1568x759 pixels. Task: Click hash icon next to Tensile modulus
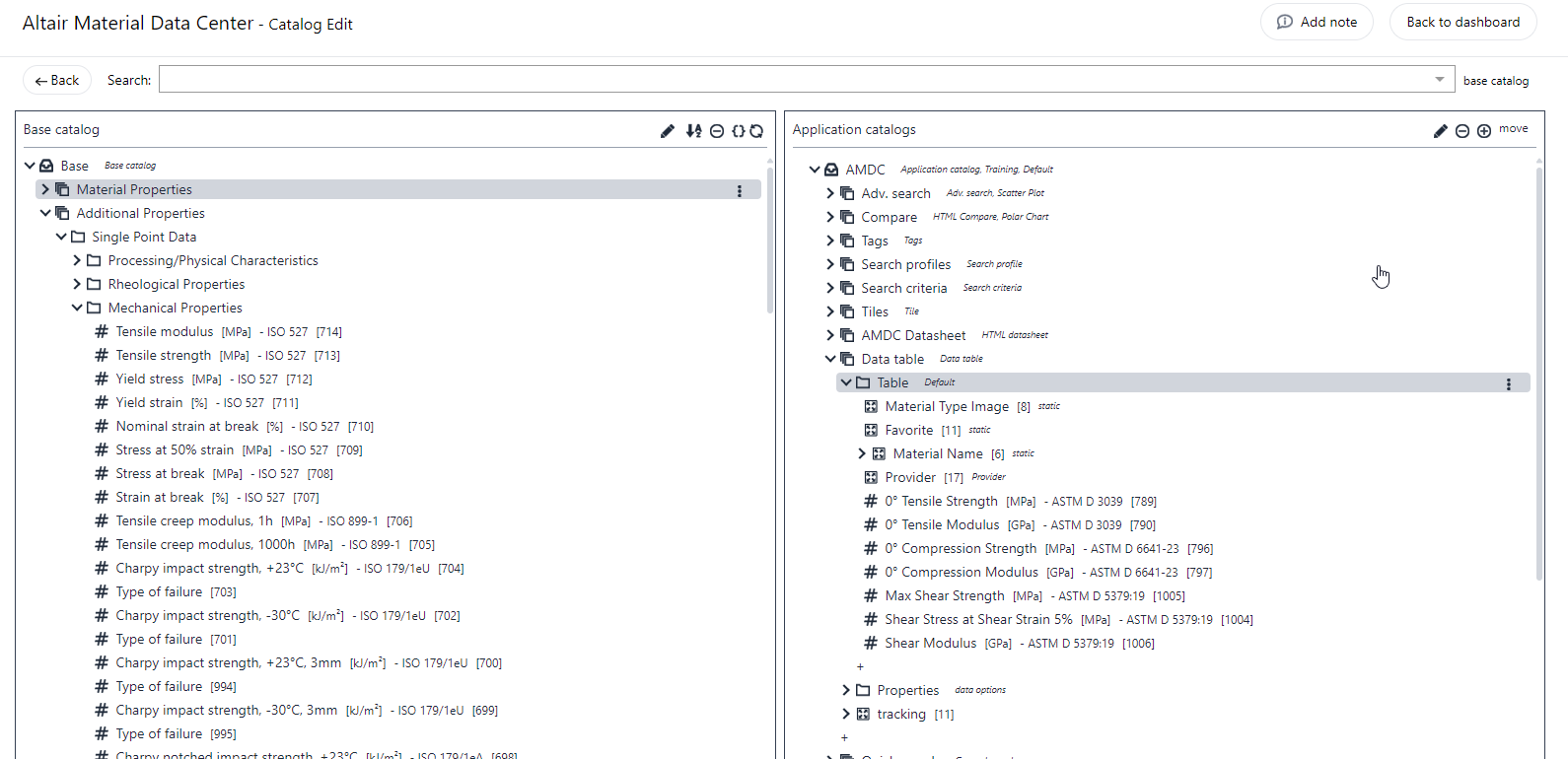point(102,331)
